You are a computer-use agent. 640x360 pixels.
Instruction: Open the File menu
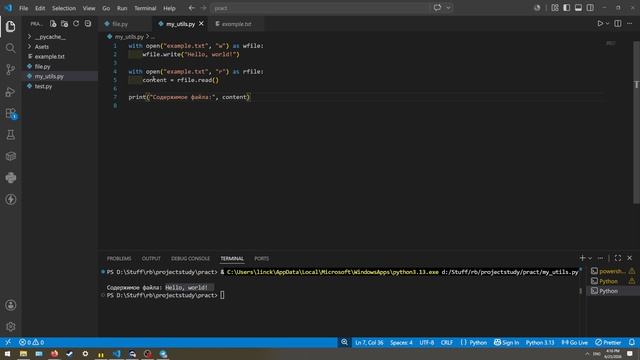[x=24, y=8]
